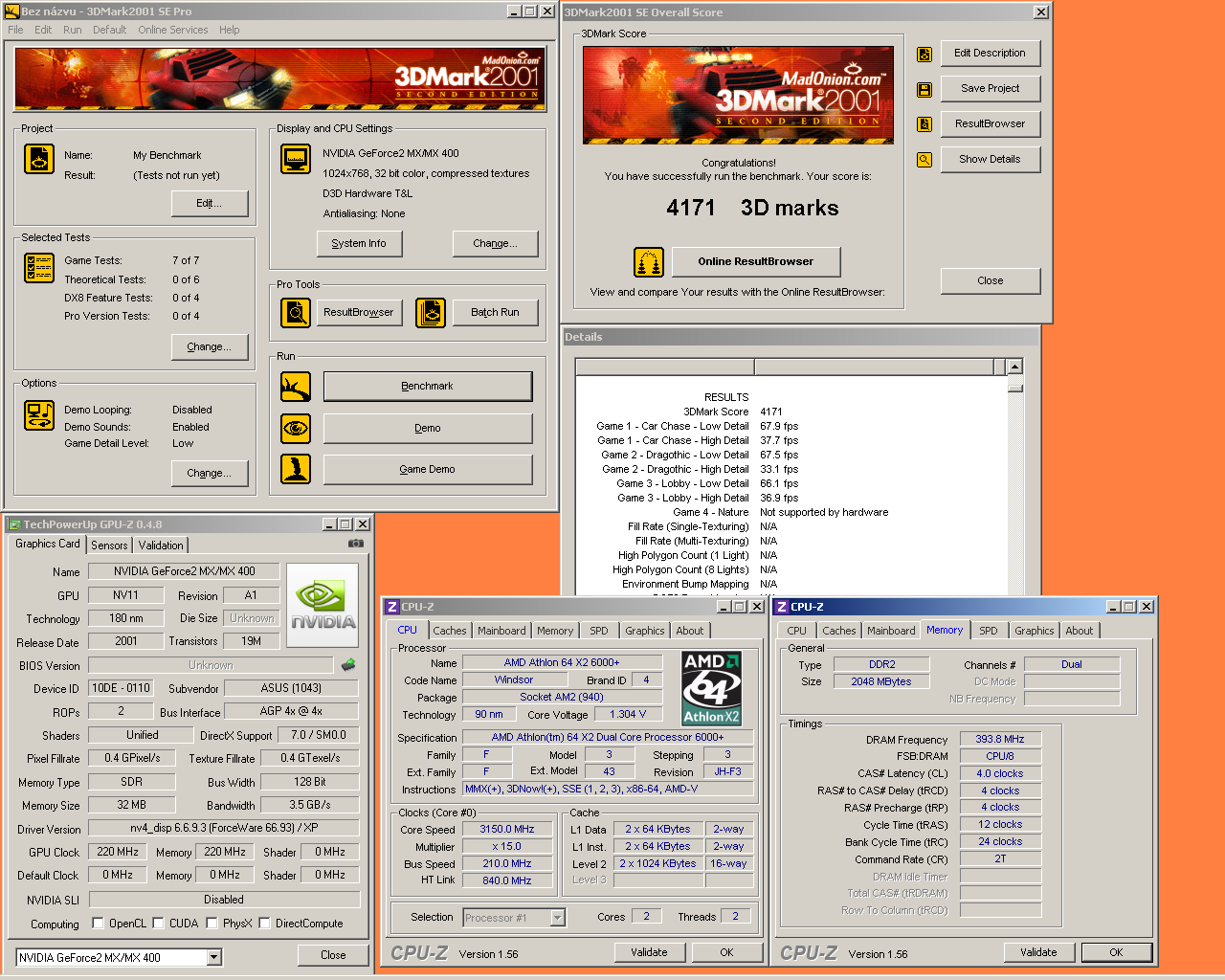Click the Online ResultBrowser button
The image size is (1225, 980).
756,261
